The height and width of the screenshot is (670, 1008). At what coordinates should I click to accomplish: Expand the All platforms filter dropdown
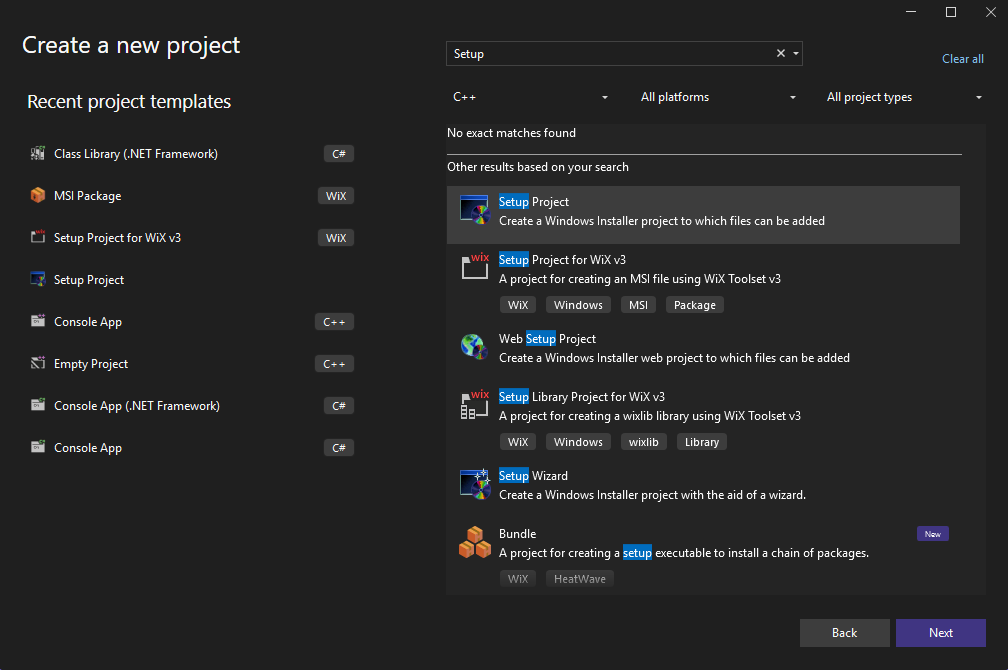[718, 97]
